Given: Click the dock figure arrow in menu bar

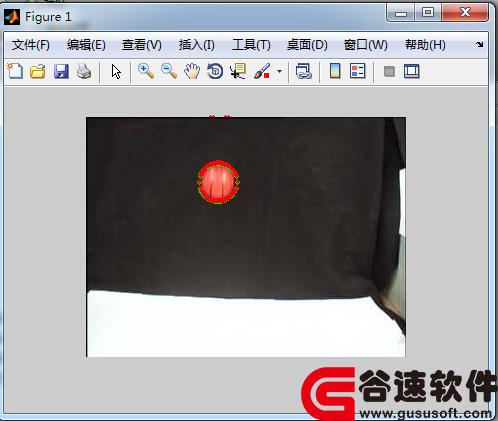Looking at the screenshot, I should (480, 44).
